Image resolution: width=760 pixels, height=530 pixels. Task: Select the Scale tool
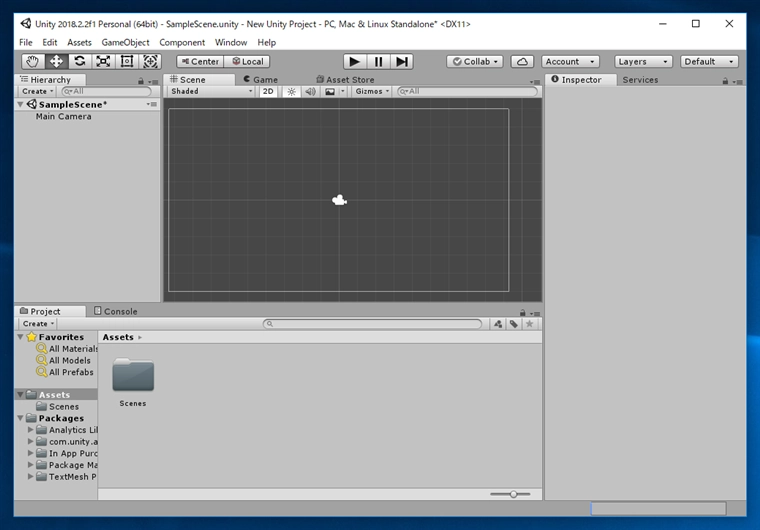click(103, 62)
